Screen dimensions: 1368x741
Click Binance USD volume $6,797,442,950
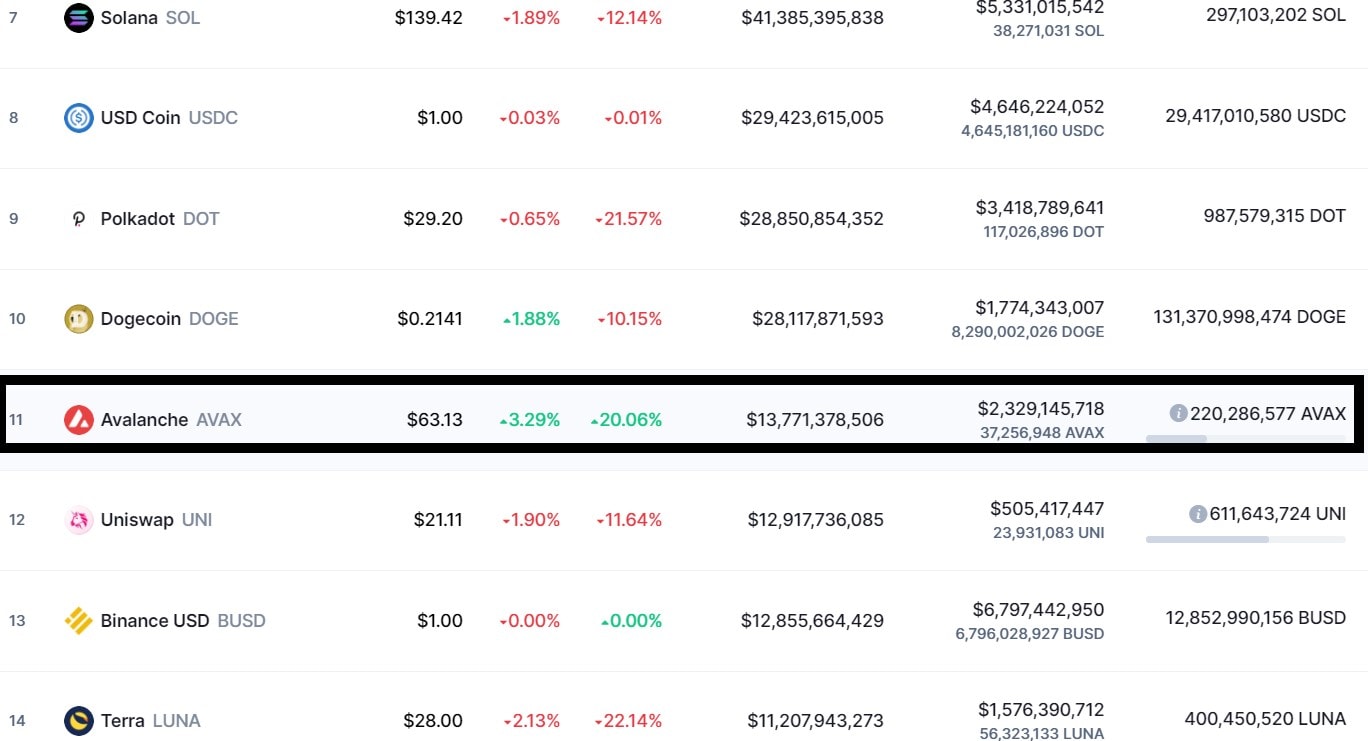point(1038,609)
